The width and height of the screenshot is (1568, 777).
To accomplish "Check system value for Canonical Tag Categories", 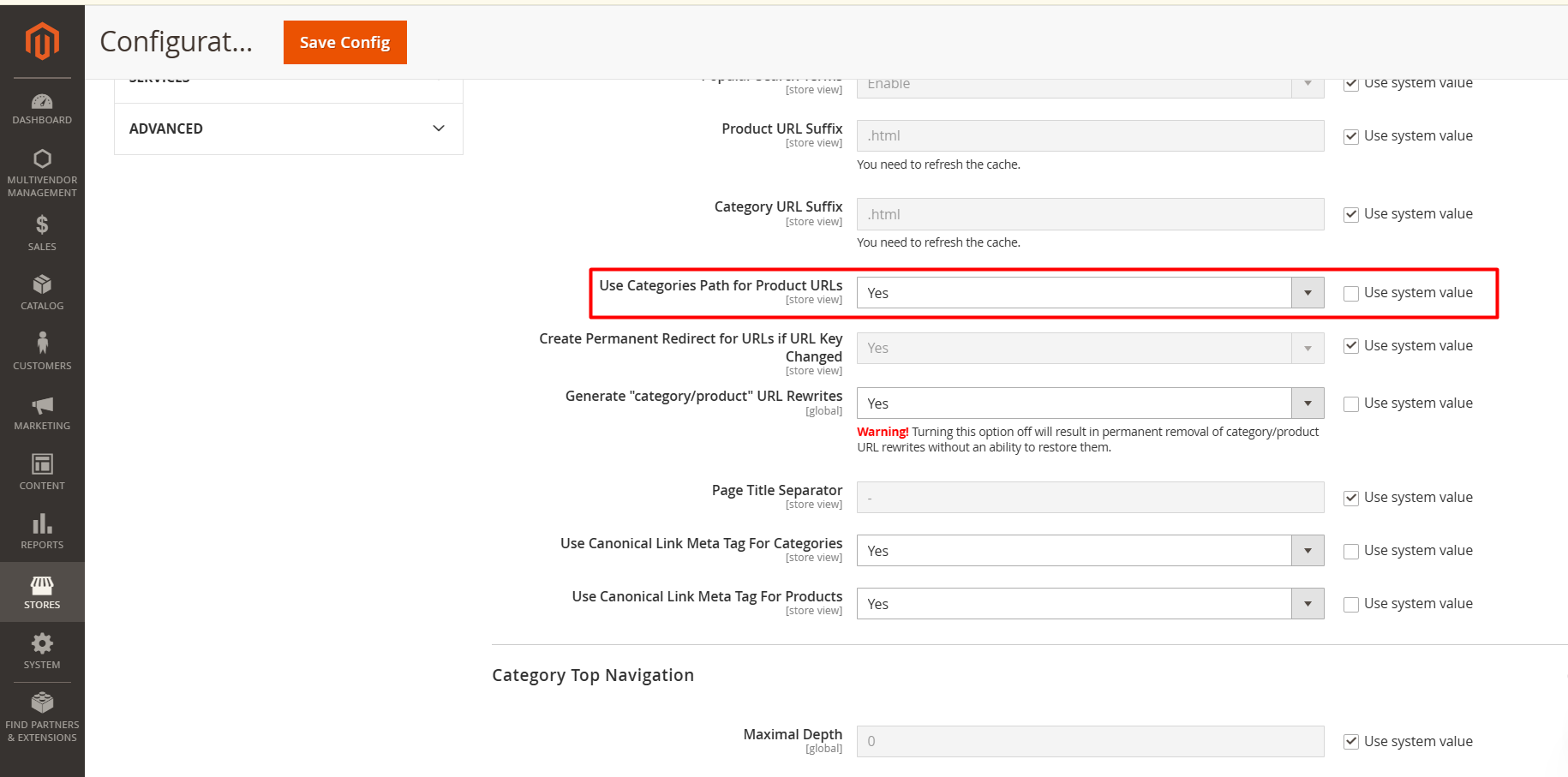I will tap(1351, 551).
